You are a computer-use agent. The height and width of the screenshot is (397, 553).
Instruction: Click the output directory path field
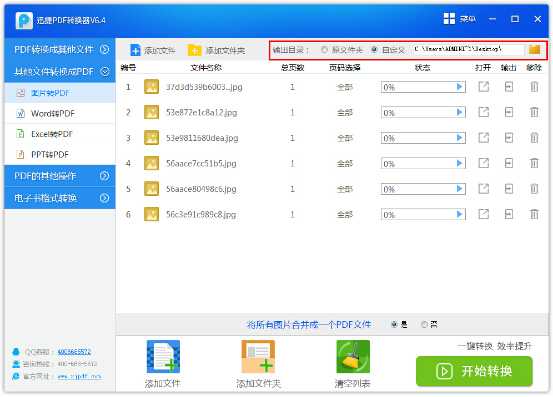coord(468,49)
